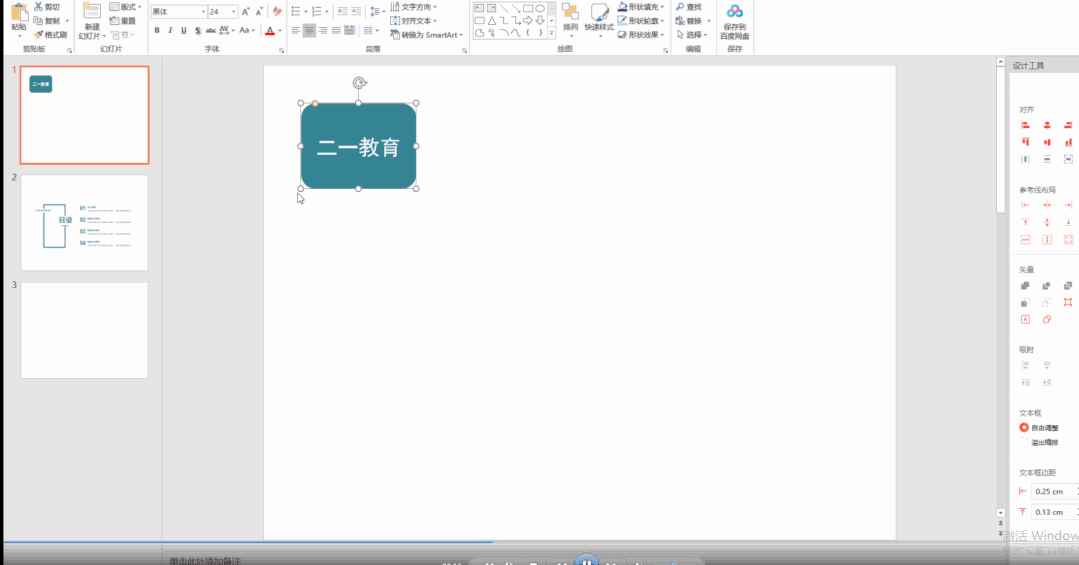Open Text Direction (文字方向) menu

[x=414, y=7]
